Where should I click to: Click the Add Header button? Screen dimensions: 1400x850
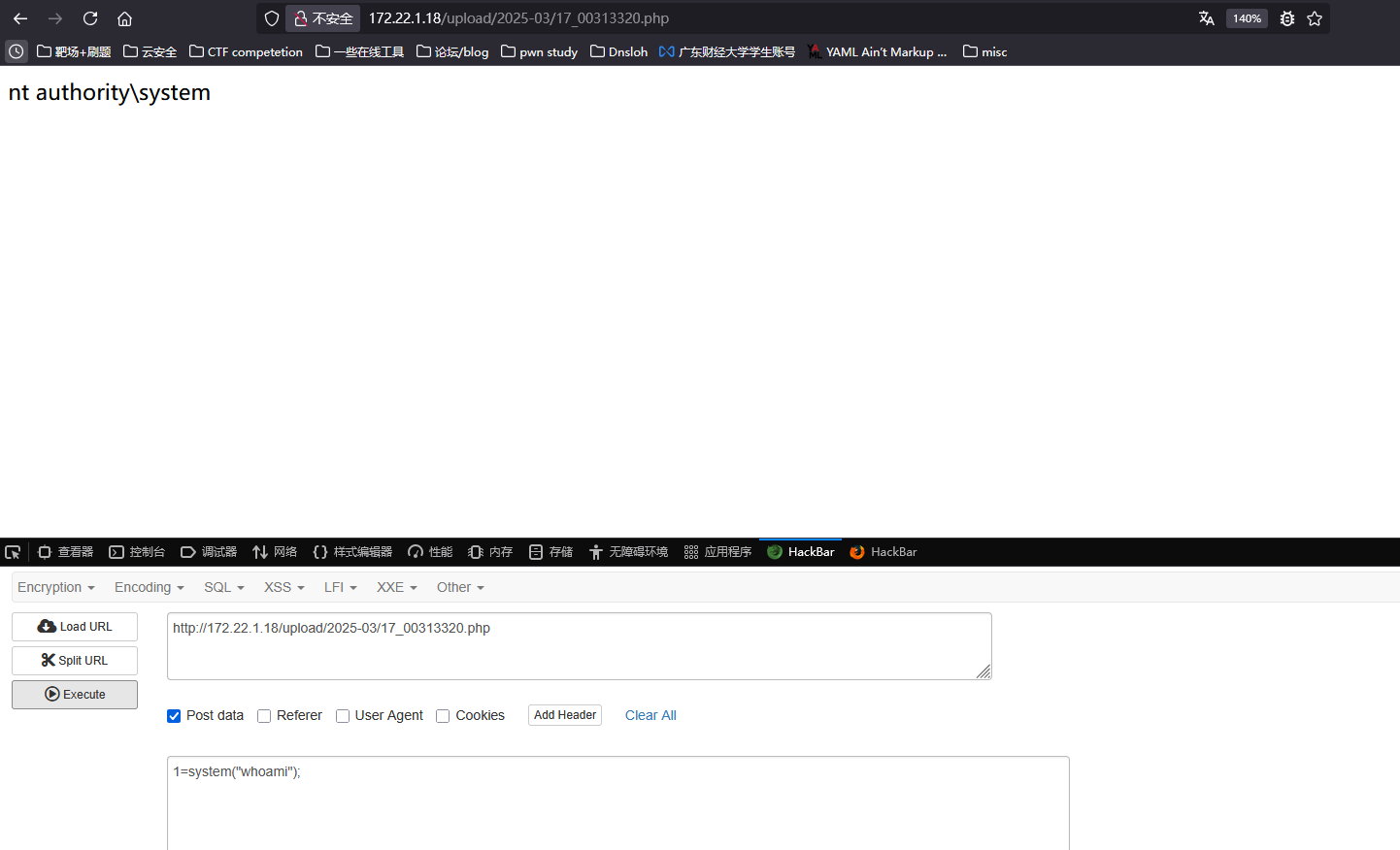(565, 715)
